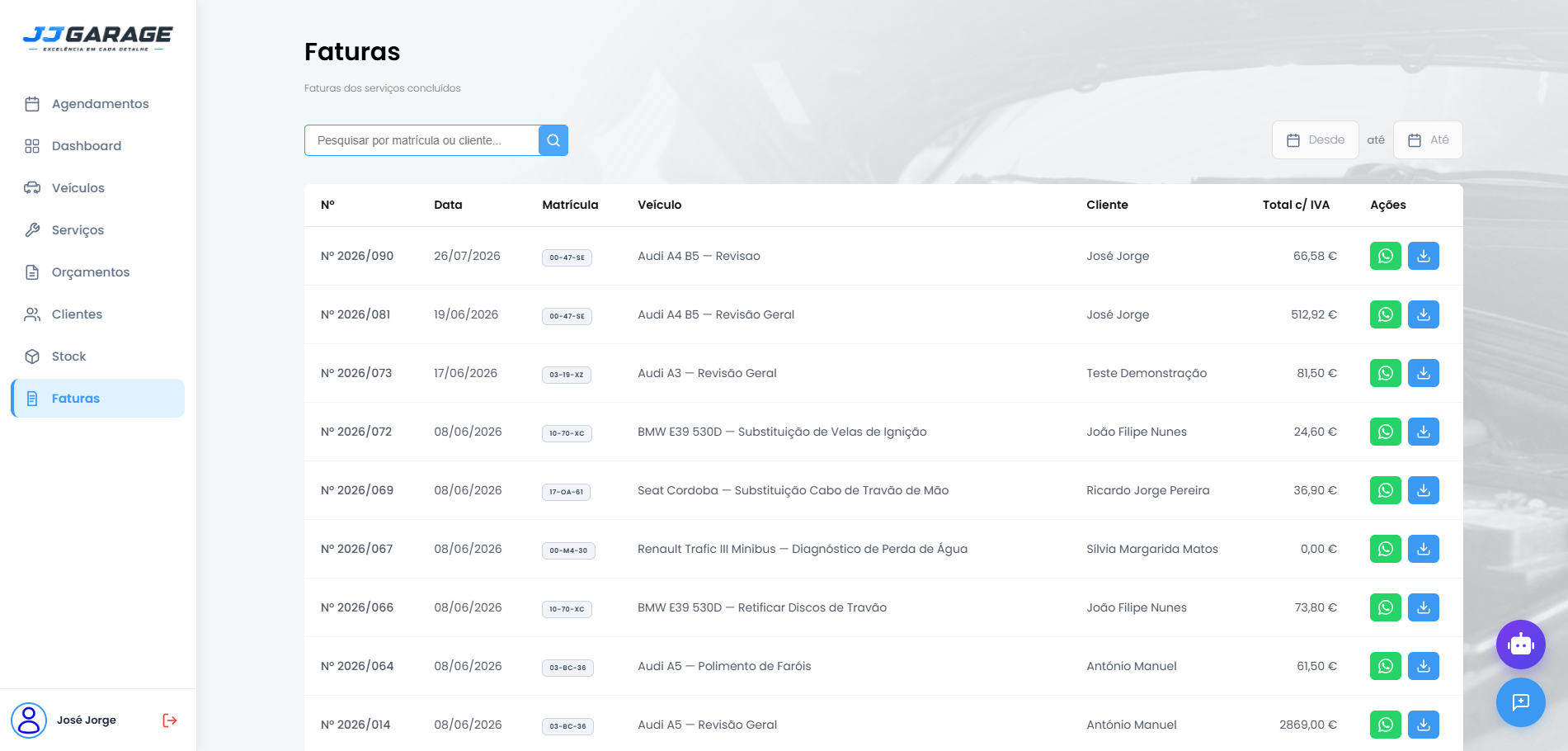Download invoice Nº 2026/064
This screenshot has width=1568, height=751.
tap(1424, 666)
